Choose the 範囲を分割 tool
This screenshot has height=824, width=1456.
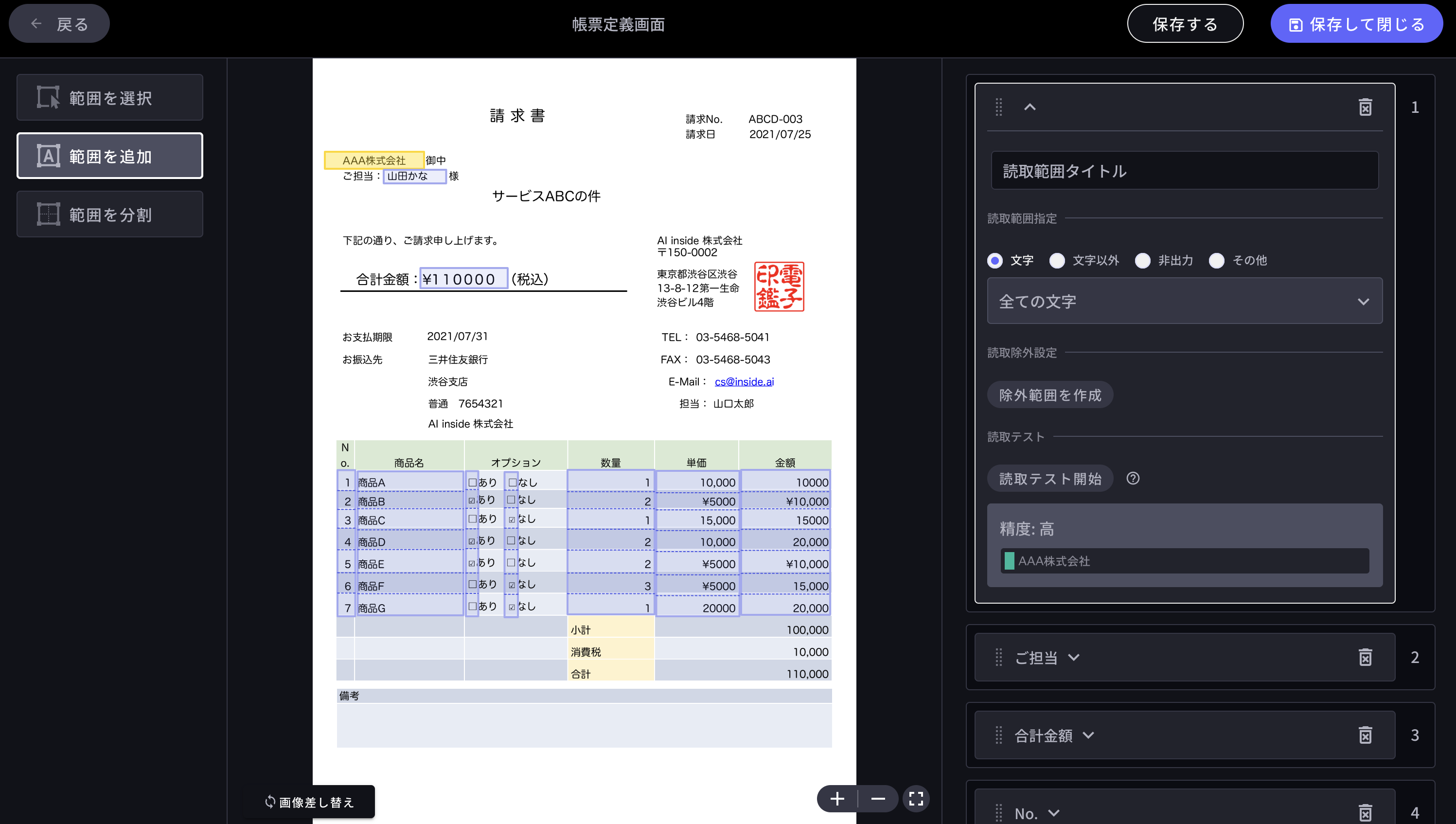[x=110, y=214]
